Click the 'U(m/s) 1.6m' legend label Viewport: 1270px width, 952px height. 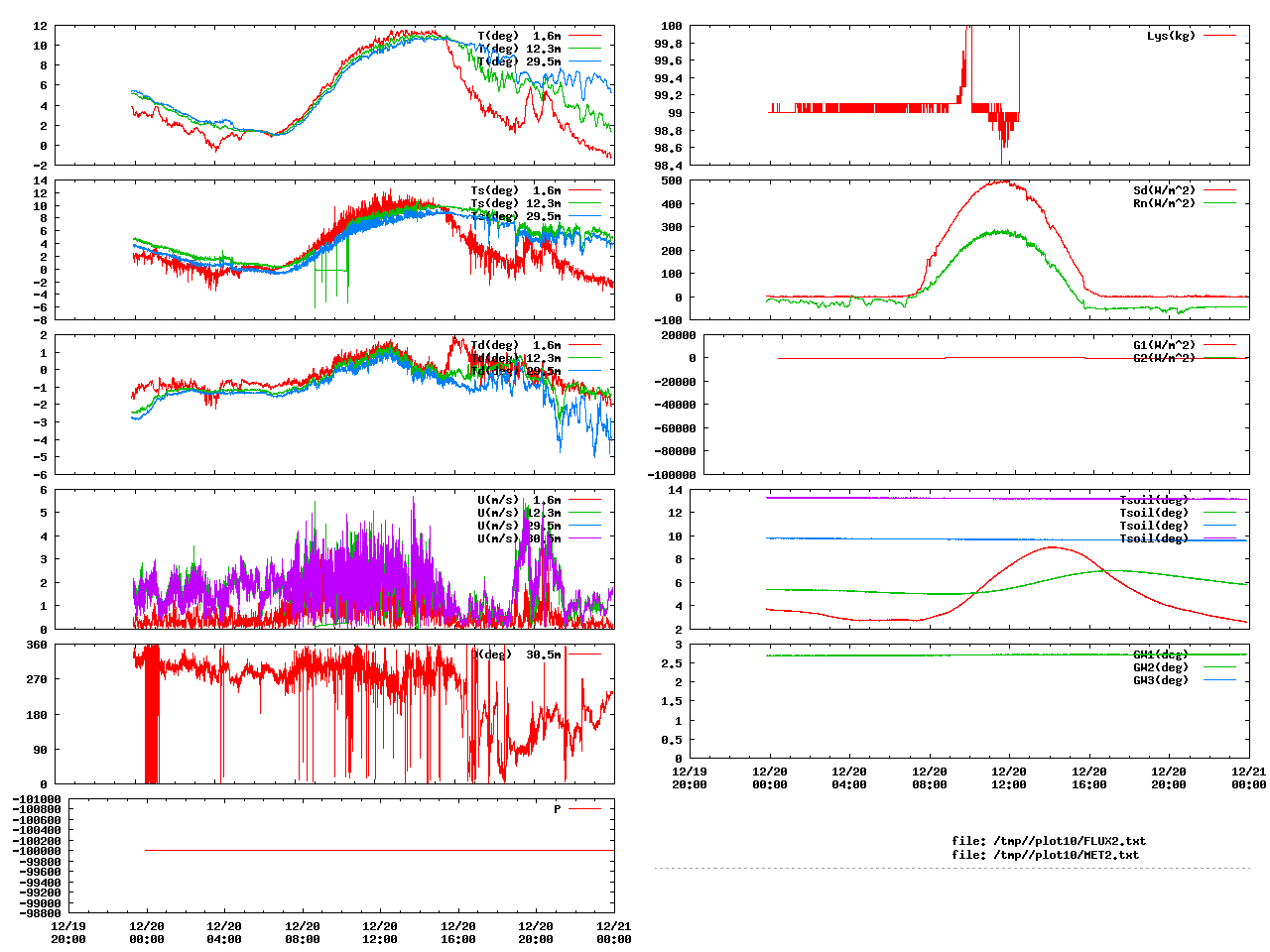click(x=519, y=500)
